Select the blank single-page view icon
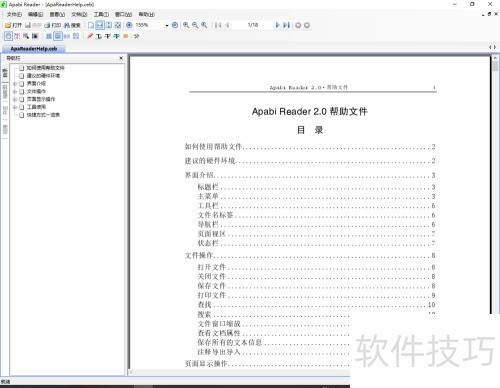The width and height of the screenshot is (500, 388). (91, 25)
